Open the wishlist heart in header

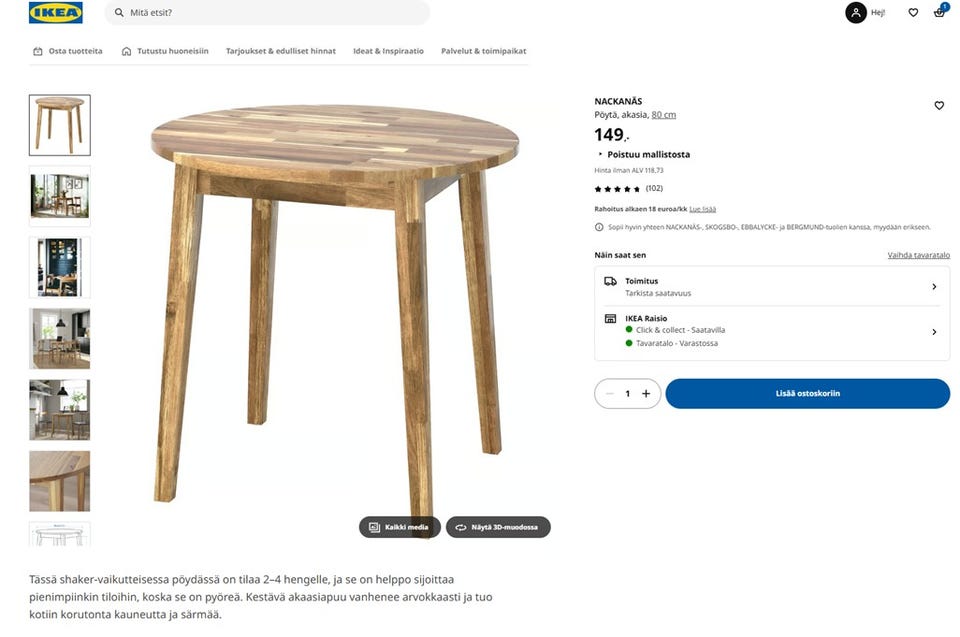(x=913, y=13)
